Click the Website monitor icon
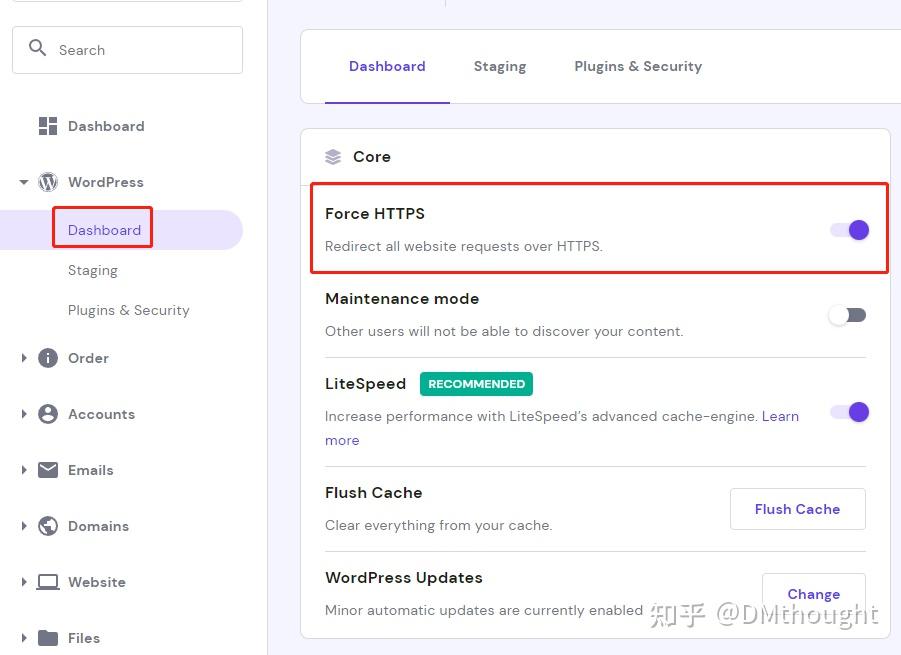 (48, 582)
